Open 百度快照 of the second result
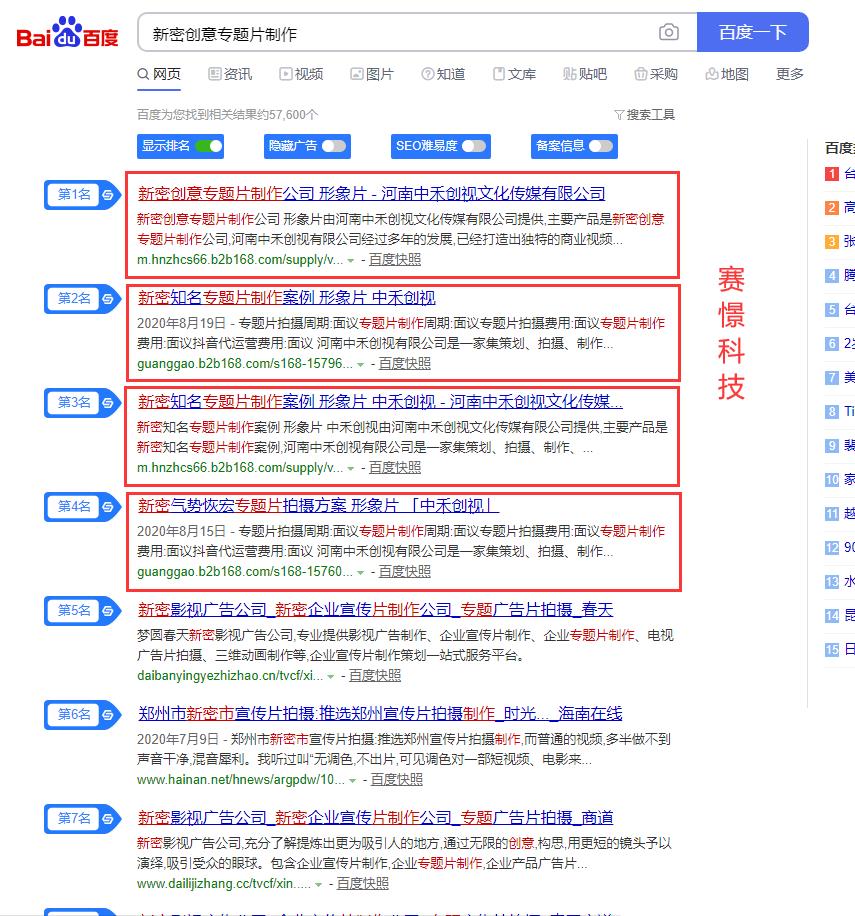855x916 pixels. click(x=405, y=363)
